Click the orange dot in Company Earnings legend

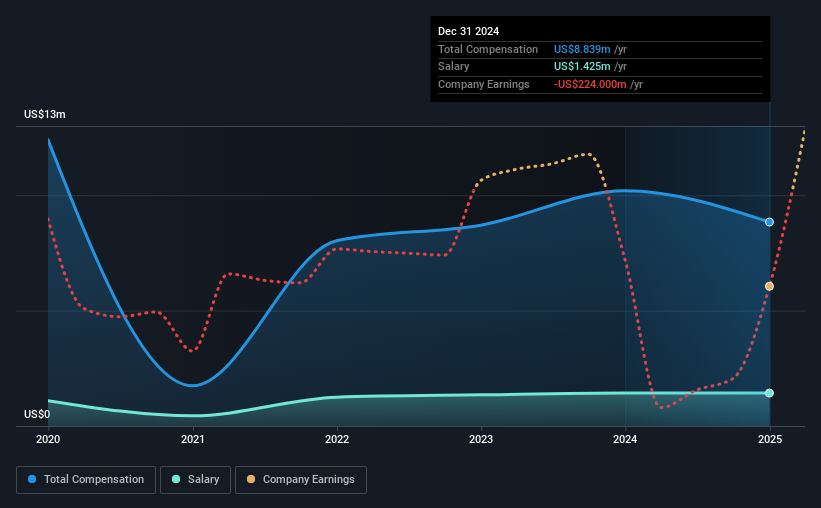251,479
